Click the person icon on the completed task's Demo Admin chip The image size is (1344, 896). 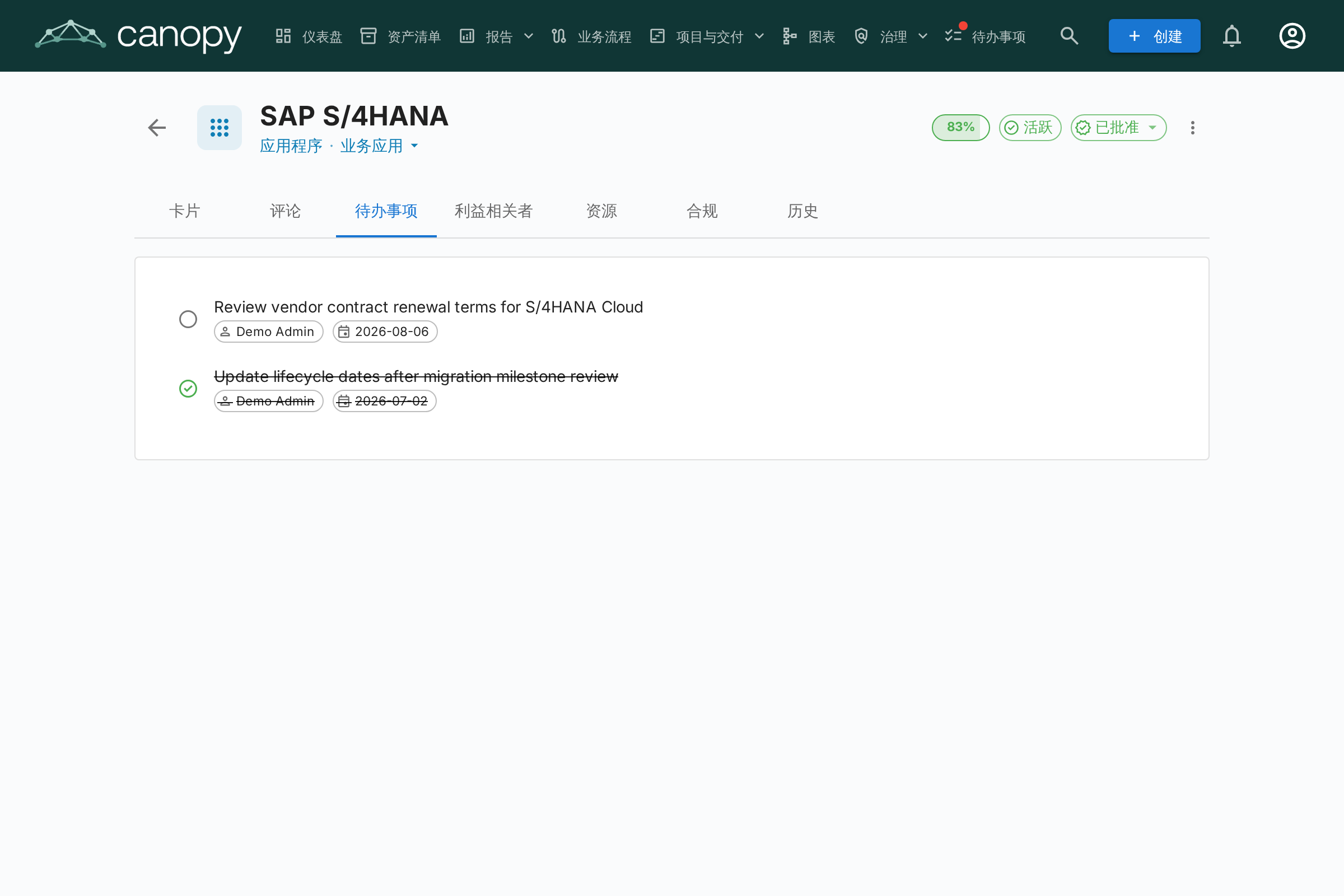point(225,401)
